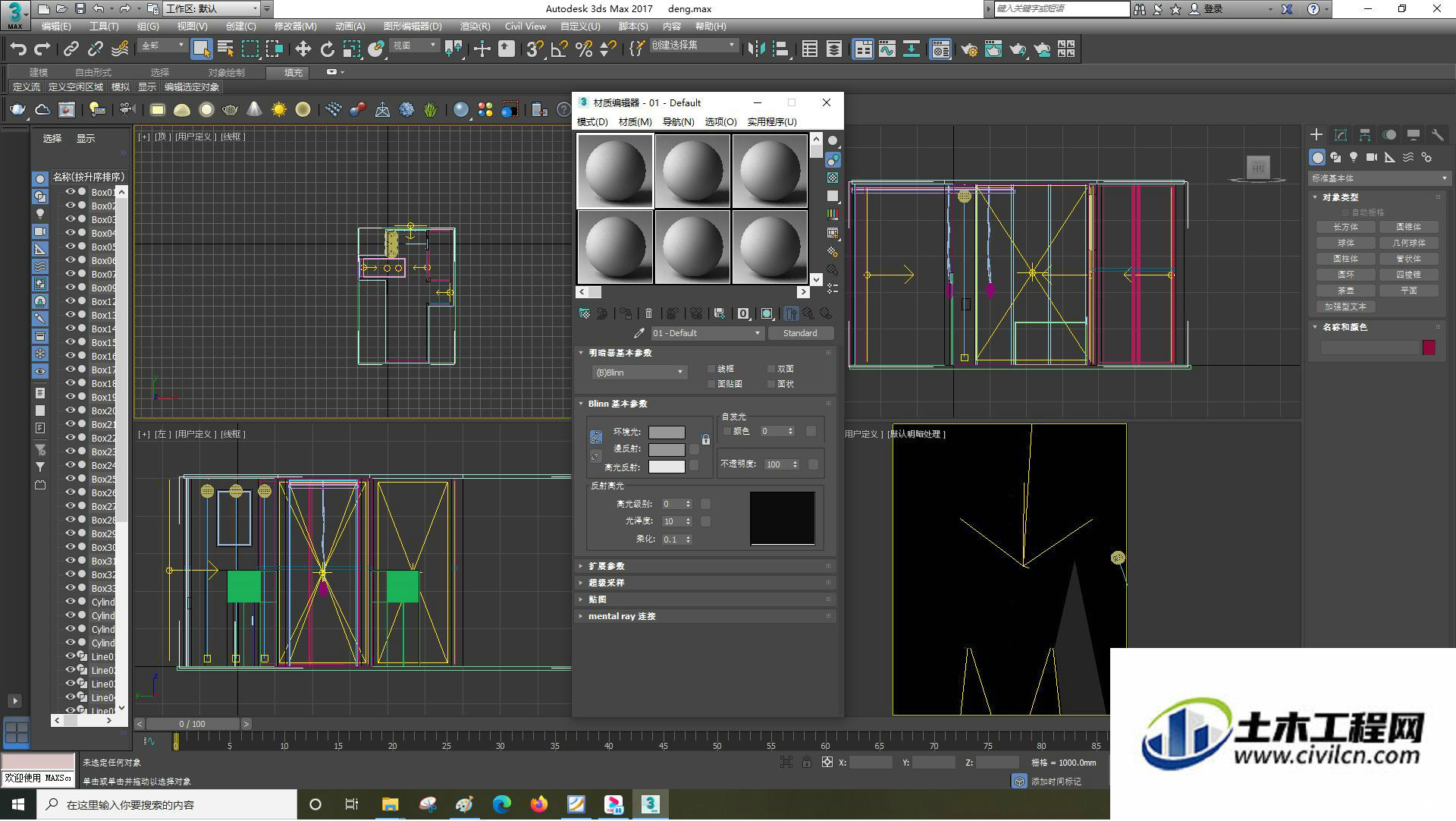Click the Get Material icon
Viewport: 1456px width, 821px height.
click(585, 313)
